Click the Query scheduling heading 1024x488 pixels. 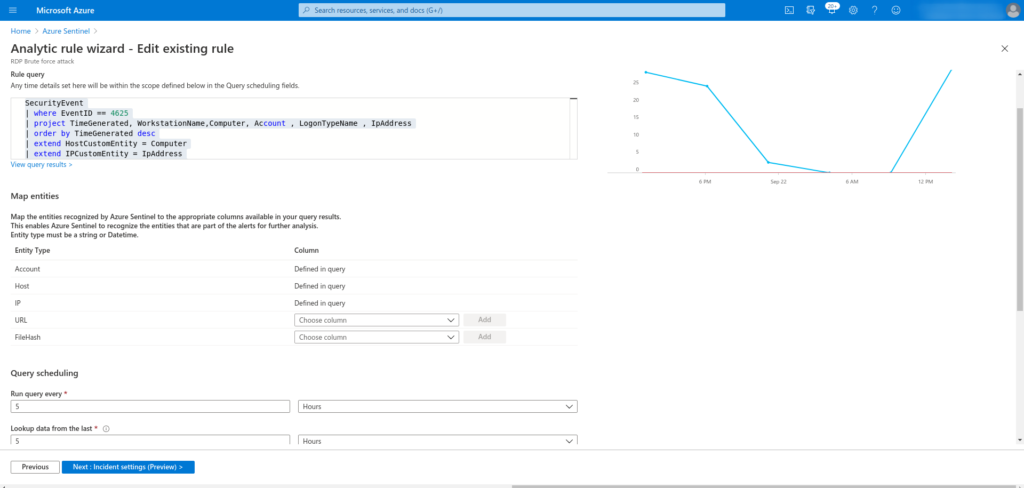(44, 373)
